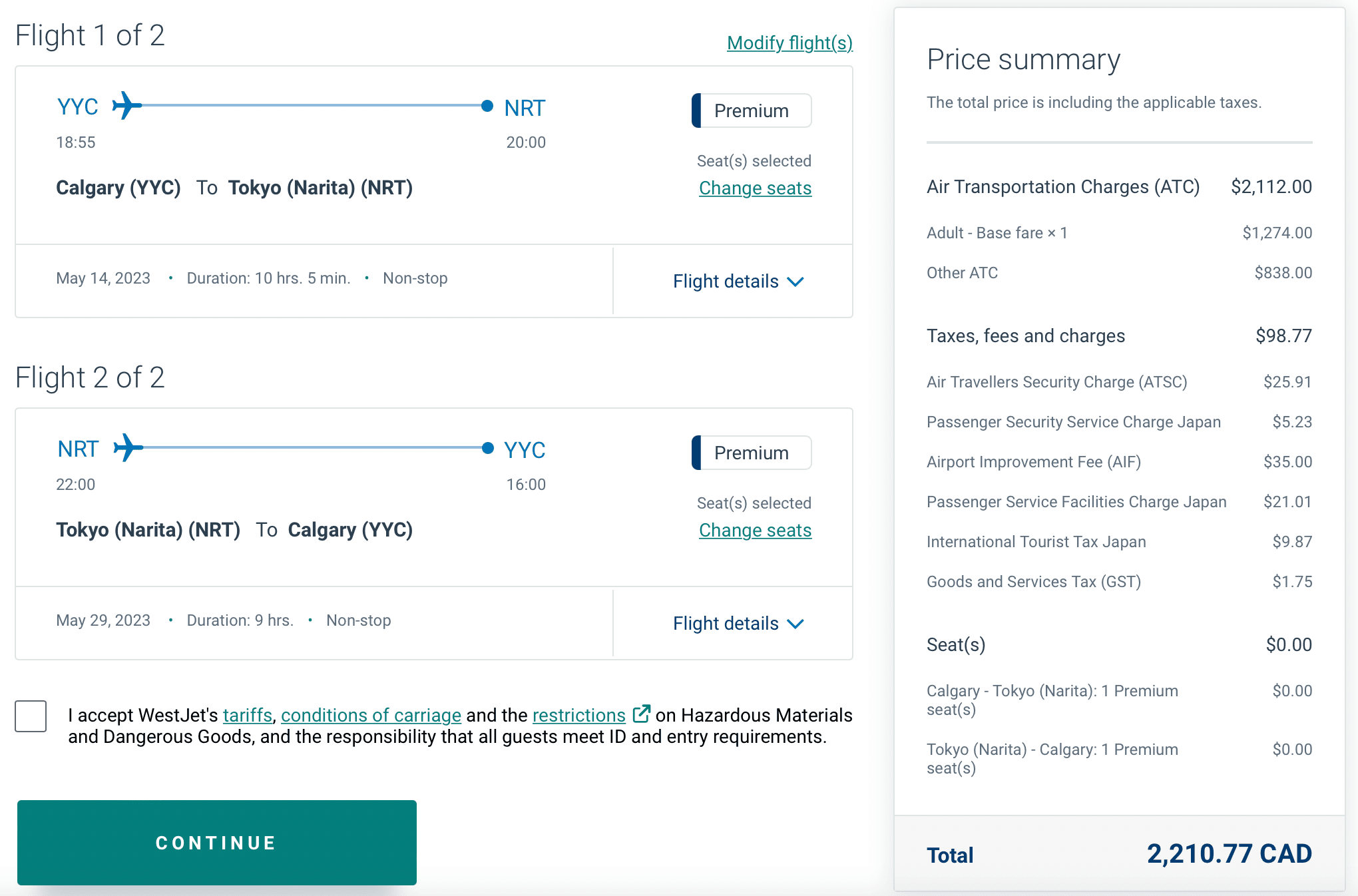Screen dimensions: 1358x896
Task: Click chevron icon on Flight 1 details
Action: [795, 282]
